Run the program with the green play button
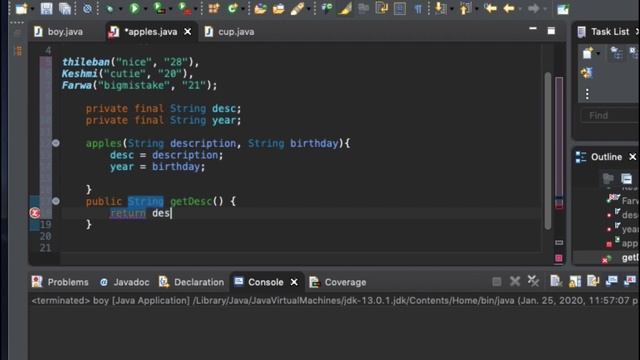 pos(134,8)
